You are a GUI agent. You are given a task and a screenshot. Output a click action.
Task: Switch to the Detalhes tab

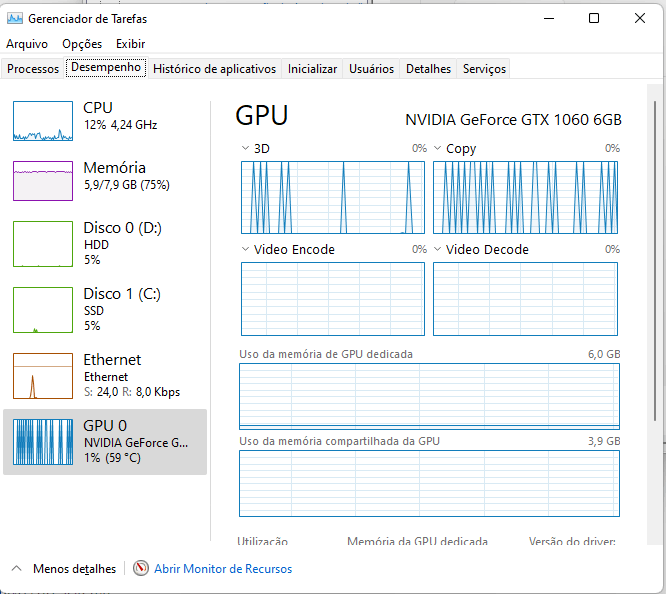coord(428,69)
